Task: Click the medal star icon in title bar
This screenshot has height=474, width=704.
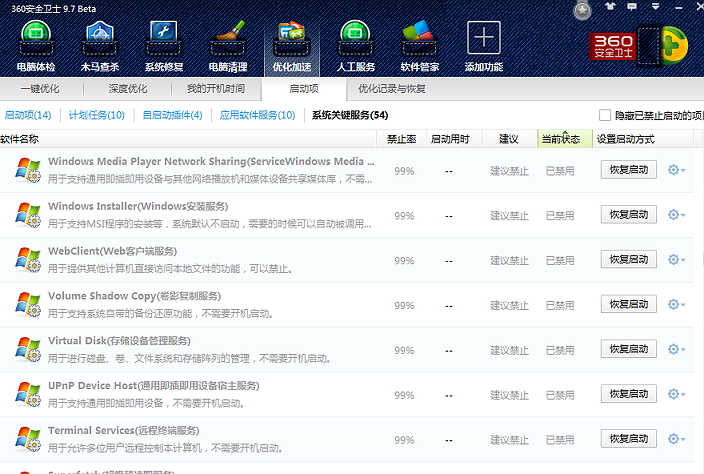Action: click(582, 11)
